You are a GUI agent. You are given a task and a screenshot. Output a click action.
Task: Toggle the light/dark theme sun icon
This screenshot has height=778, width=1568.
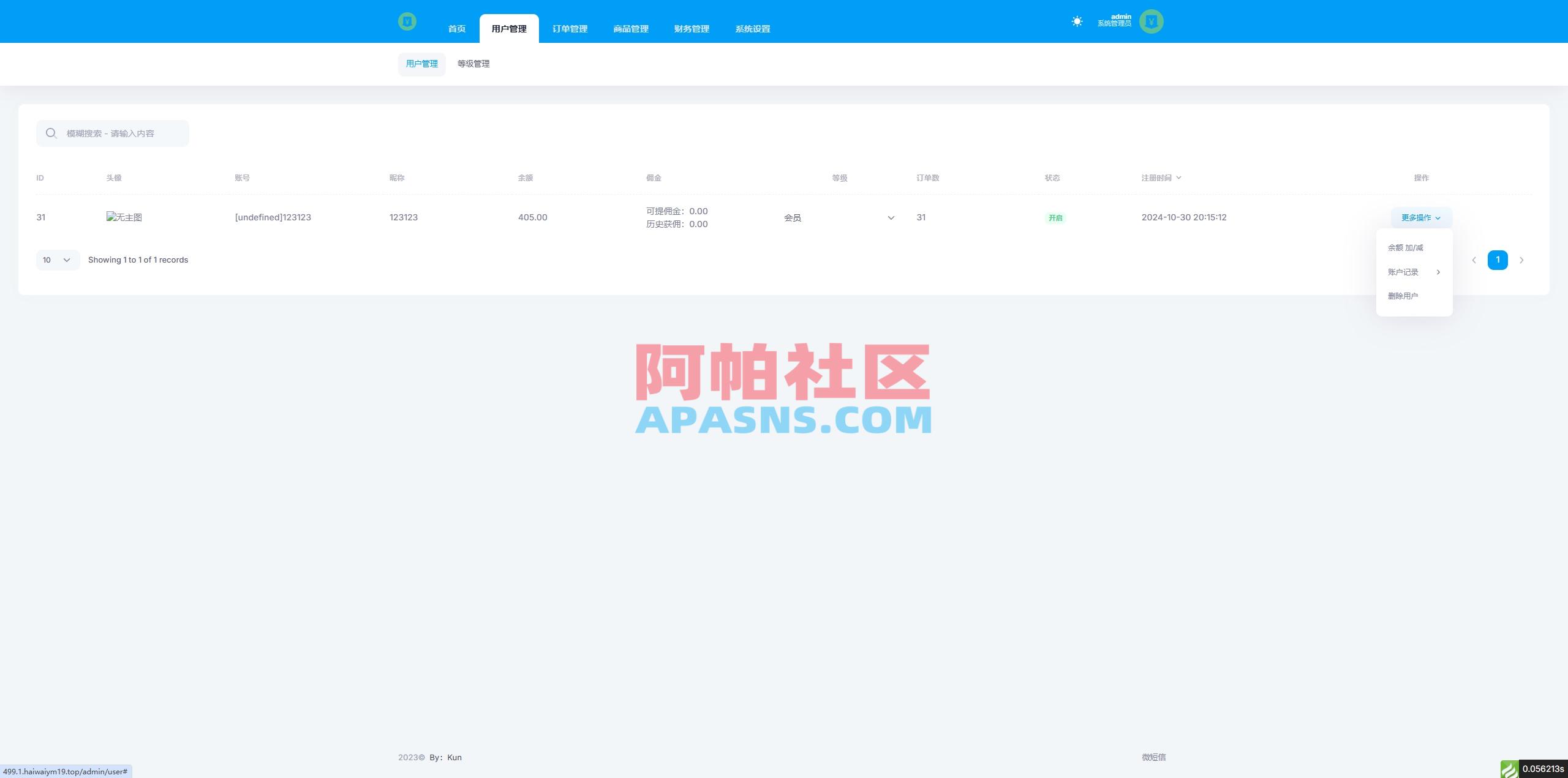(1077, 21)
